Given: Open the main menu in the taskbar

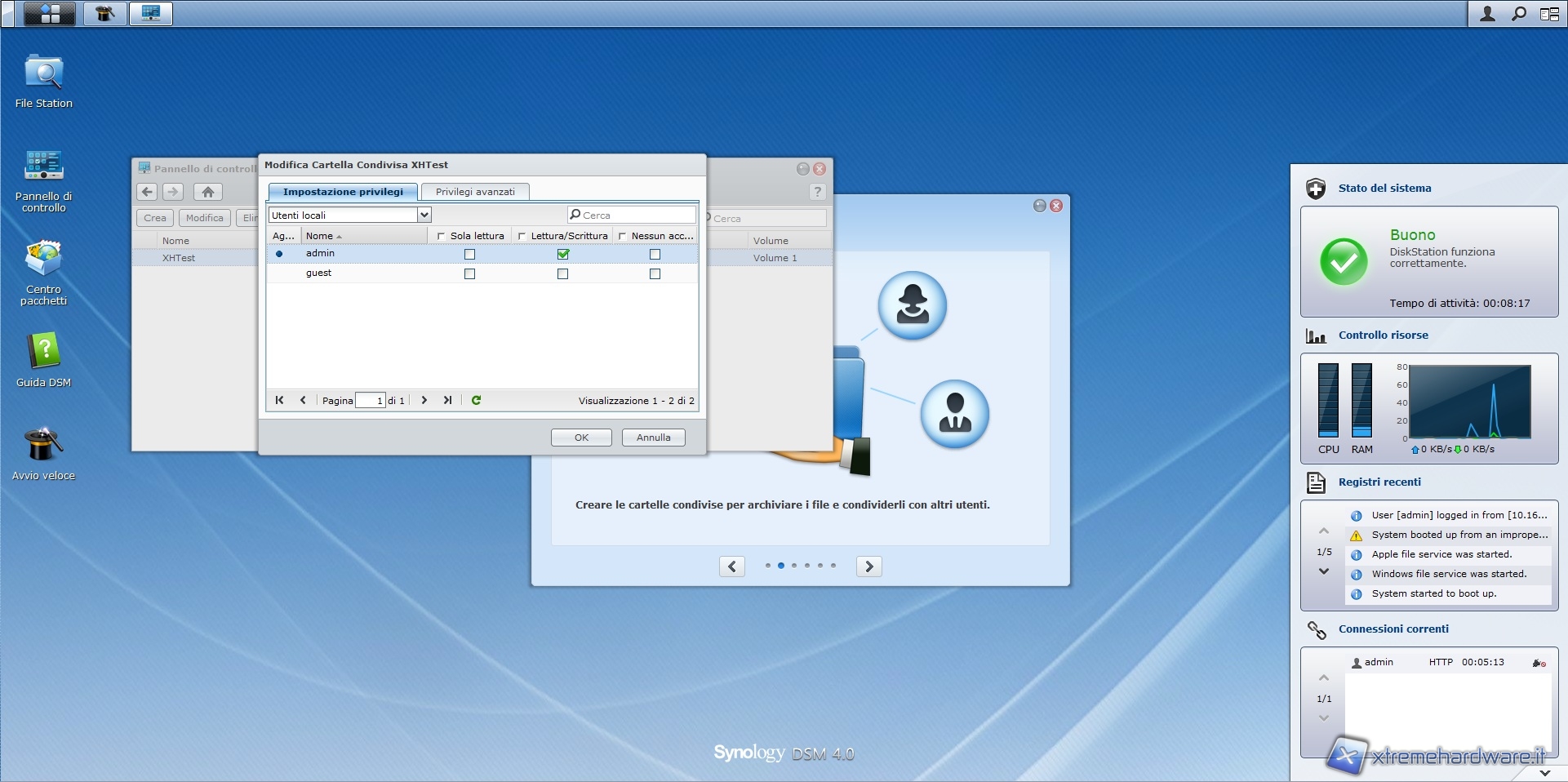Looking at the screenshot, I should coord(49,13).
